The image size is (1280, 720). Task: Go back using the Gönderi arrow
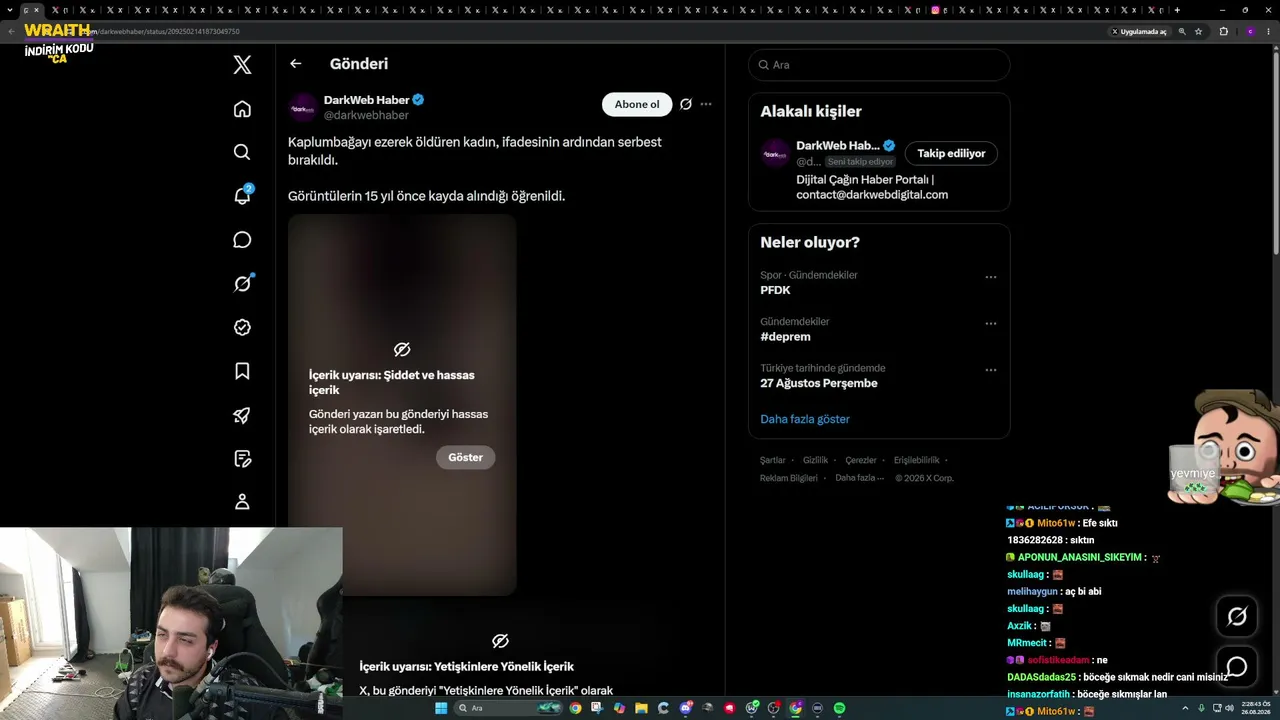point(295,64)
